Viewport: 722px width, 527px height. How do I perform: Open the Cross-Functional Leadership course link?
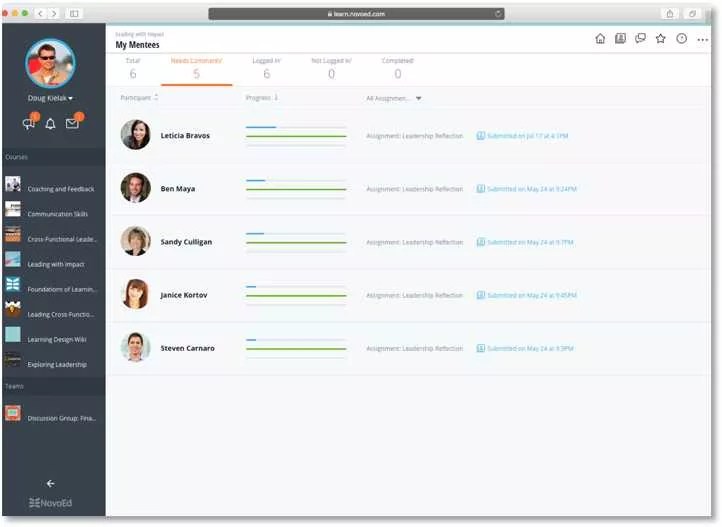62,239
